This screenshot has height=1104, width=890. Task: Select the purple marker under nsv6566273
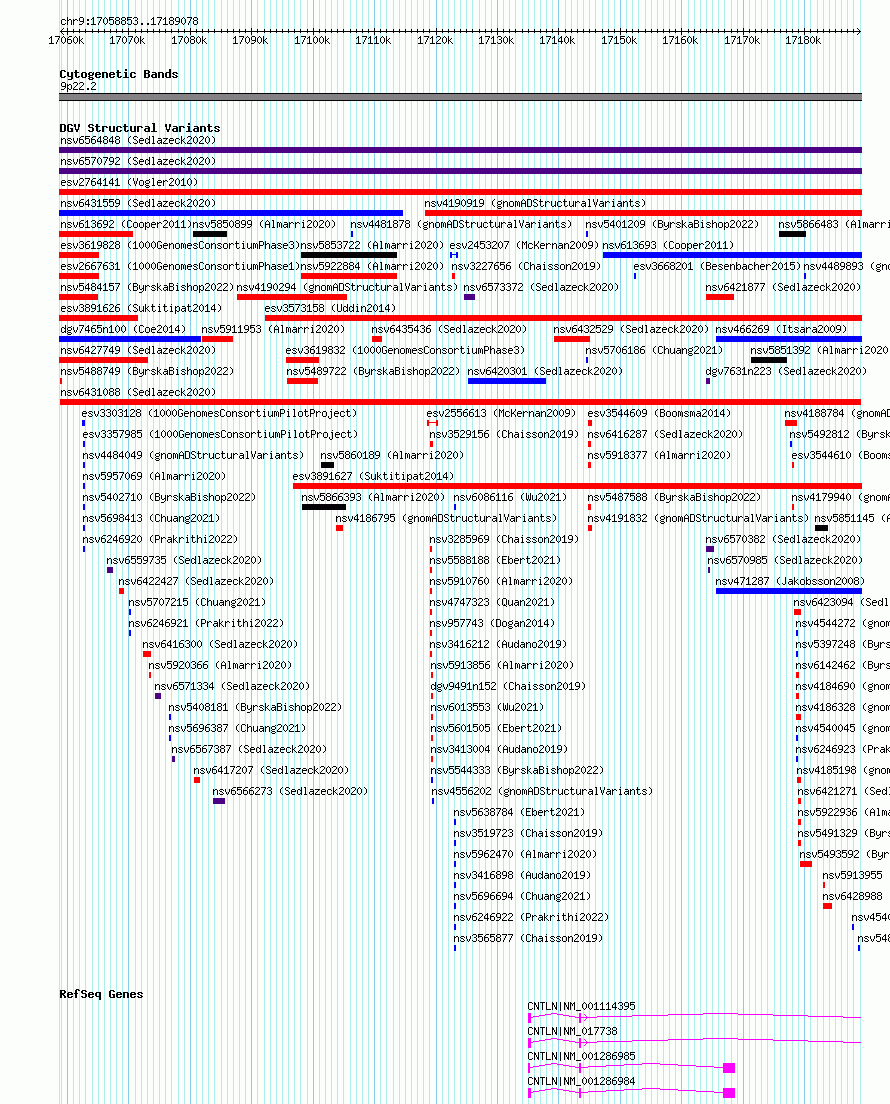(219, 801)
